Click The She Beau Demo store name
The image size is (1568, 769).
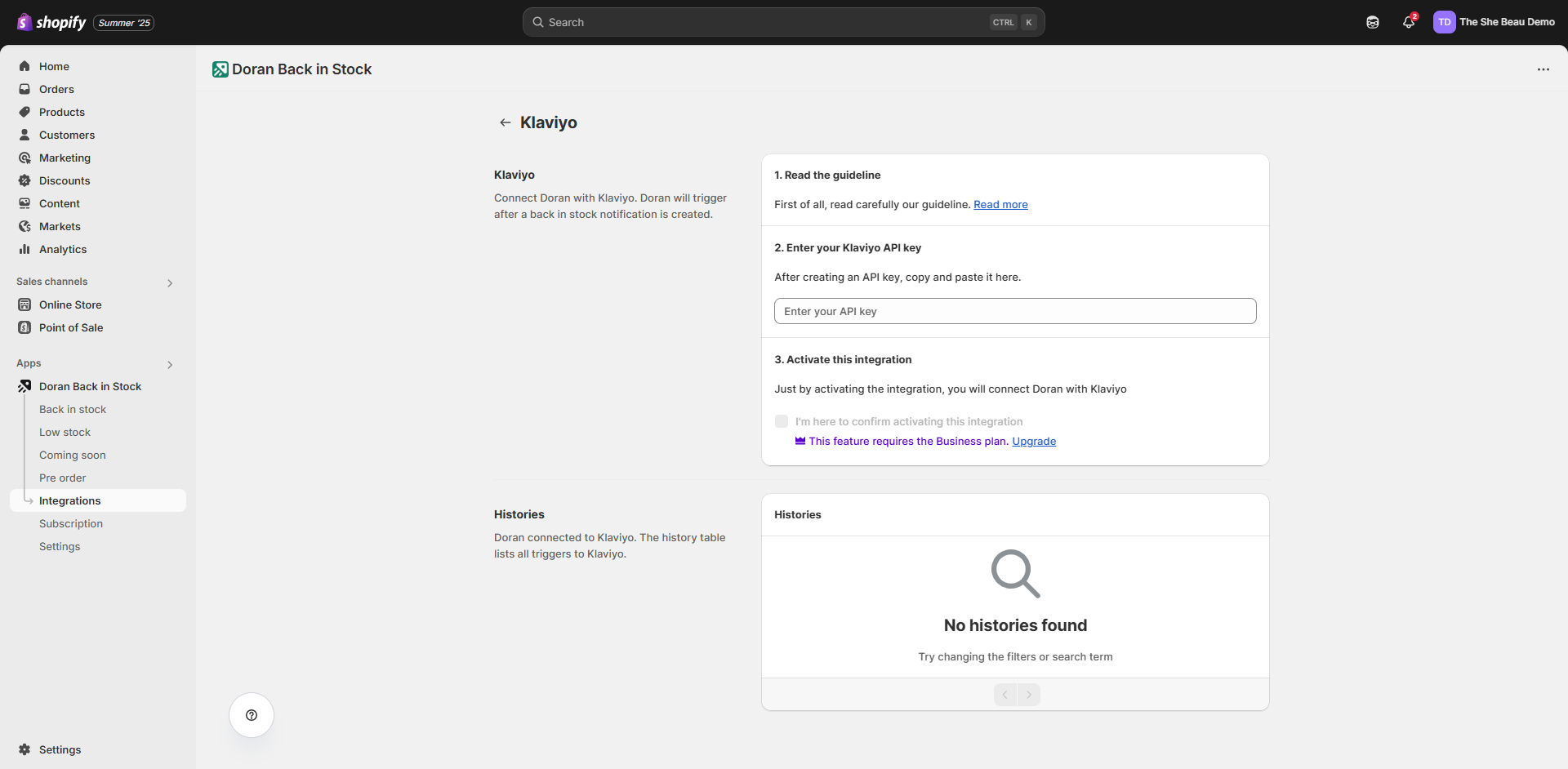tap(1507, 22)
